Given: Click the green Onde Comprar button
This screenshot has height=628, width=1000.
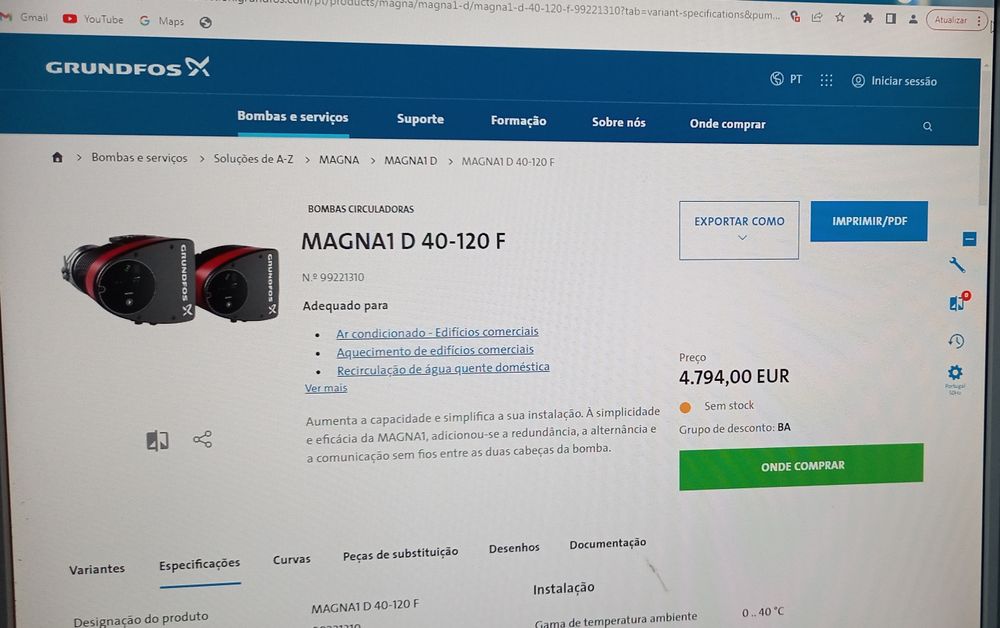Looking at the screenshot, I should pos(801,466).
